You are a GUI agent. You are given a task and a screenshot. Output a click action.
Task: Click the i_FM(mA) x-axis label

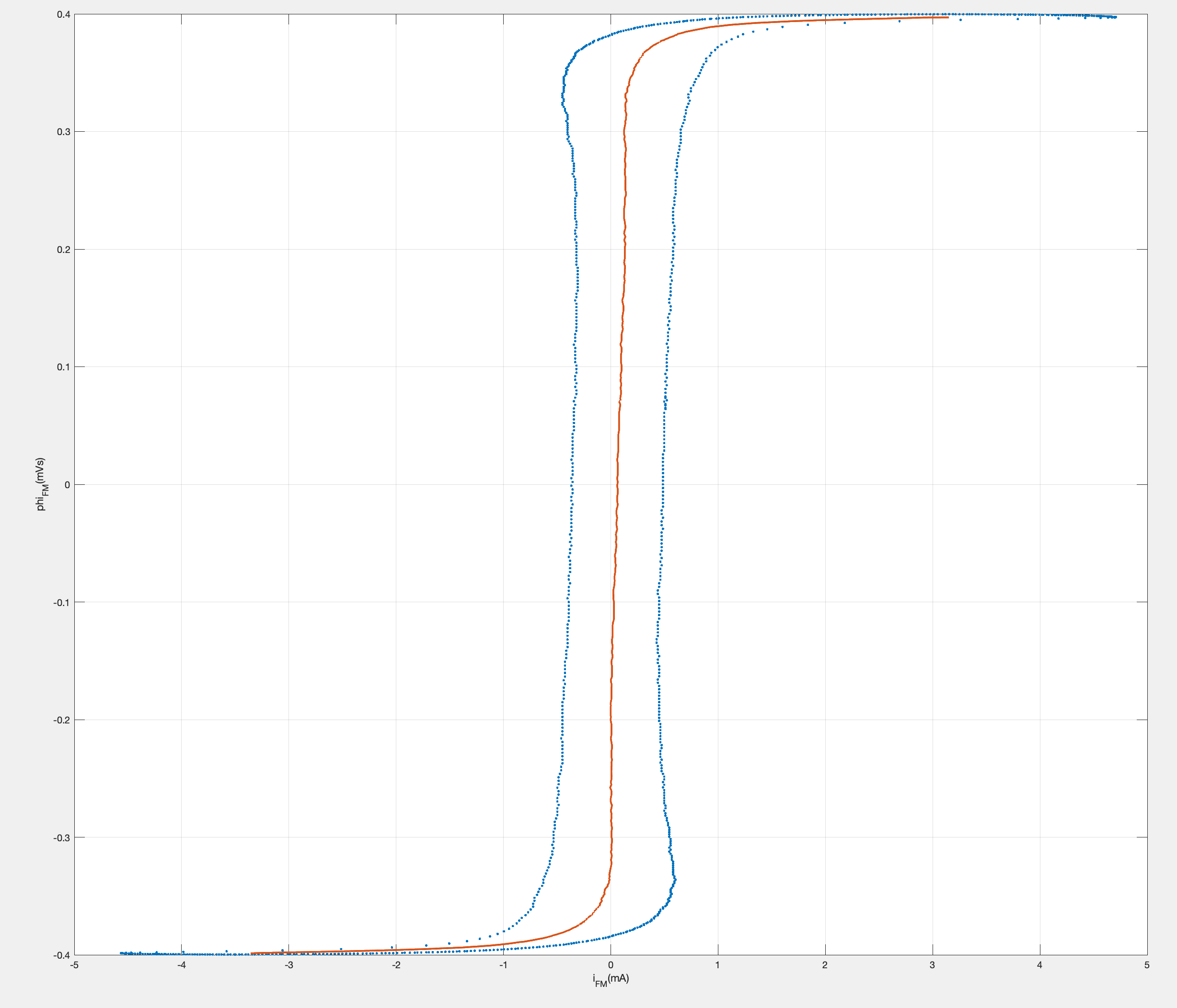(611, 980)
